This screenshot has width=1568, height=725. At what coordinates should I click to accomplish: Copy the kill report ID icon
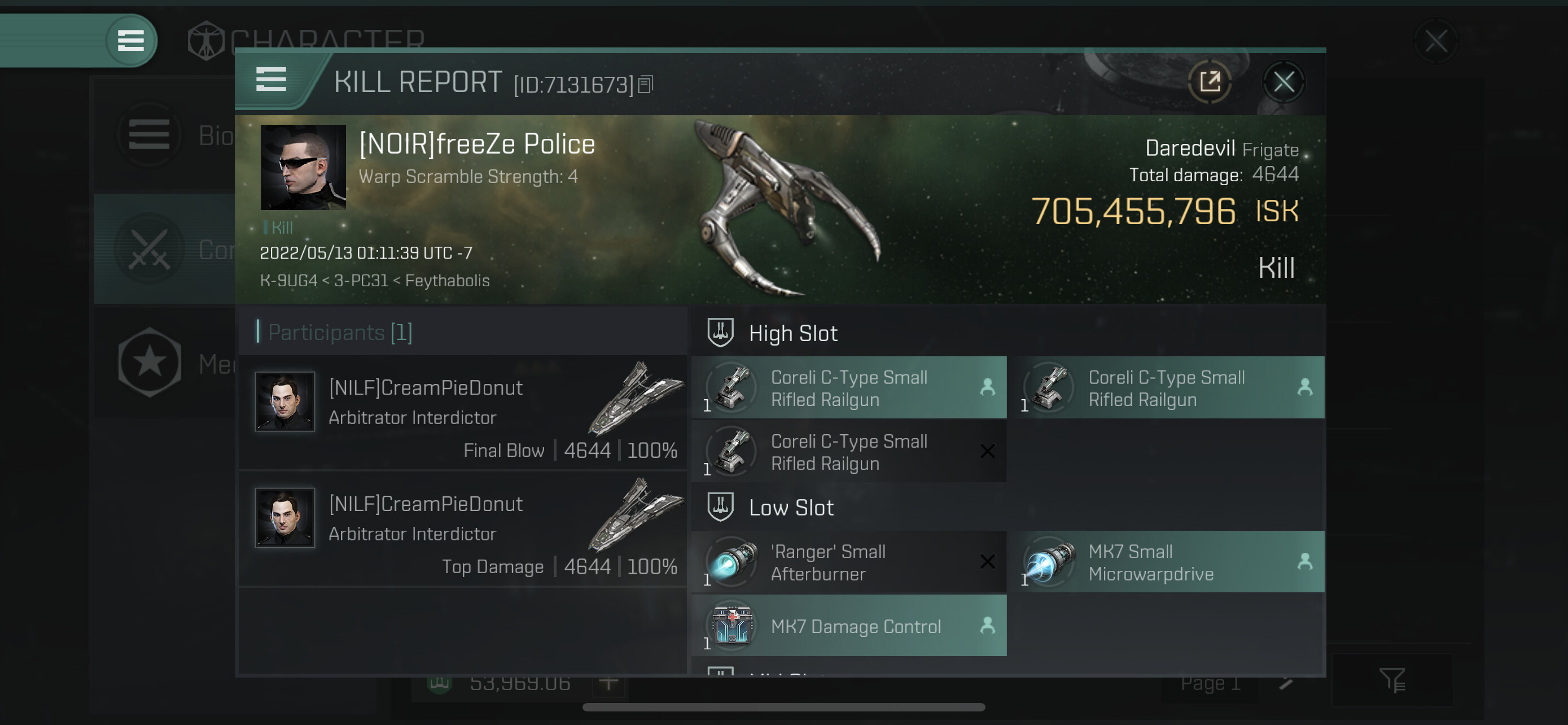(x=645, y=85)
